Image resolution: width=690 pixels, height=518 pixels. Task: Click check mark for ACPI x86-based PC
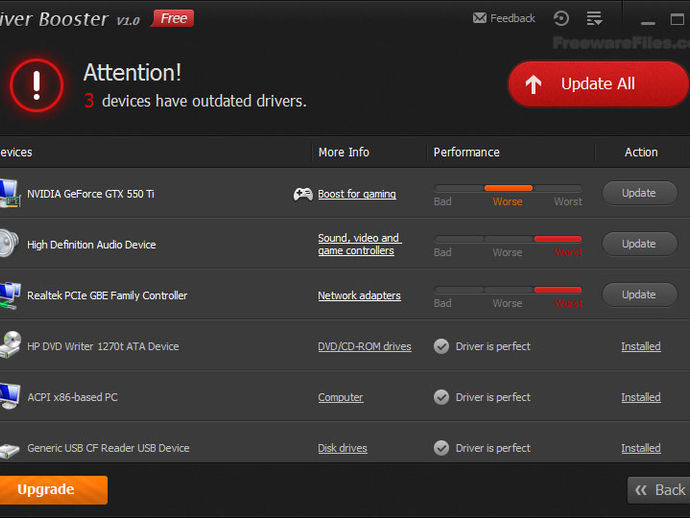click(x=441, y=397)
